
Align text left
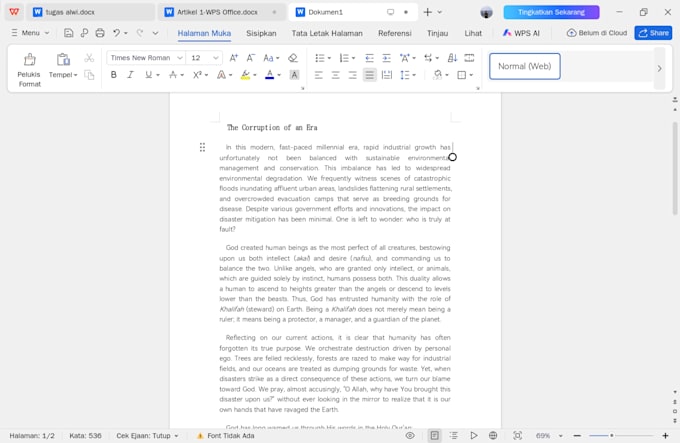(x=319, y=75)
